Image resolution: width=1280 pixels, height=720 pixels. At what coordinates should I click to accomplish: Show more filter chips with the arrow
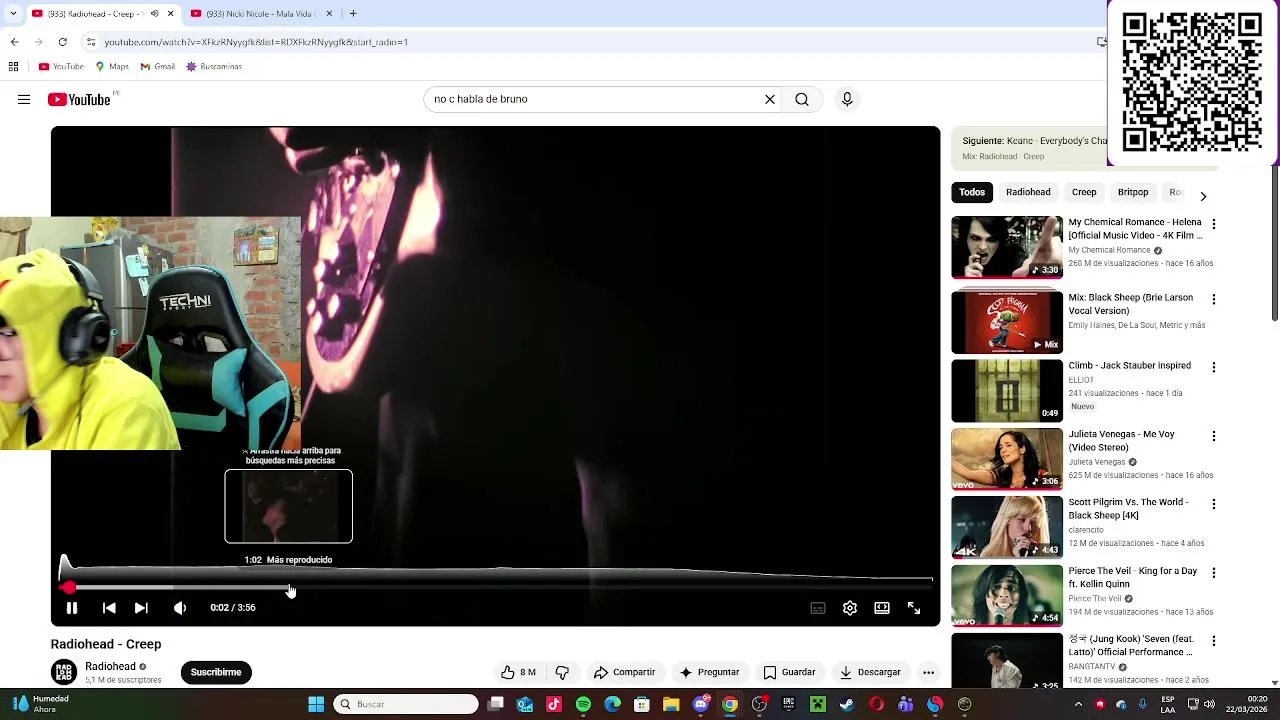(1203, 196)
